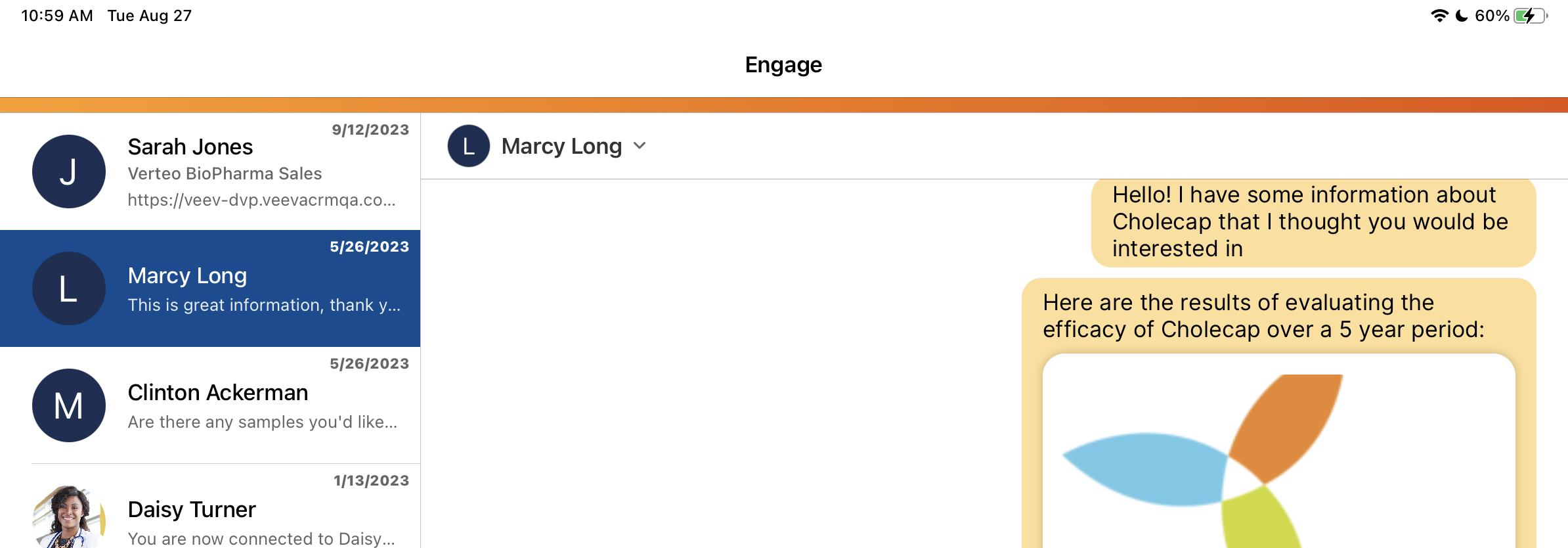Tap Marcy Long's message preview text

(264, 305)
